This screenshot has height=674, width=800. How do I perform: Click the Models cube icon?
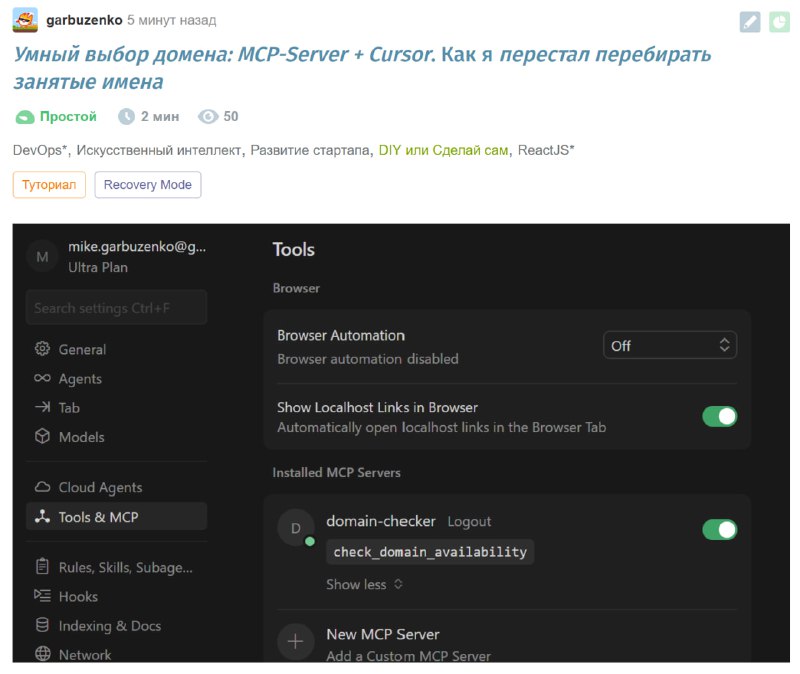42,436
